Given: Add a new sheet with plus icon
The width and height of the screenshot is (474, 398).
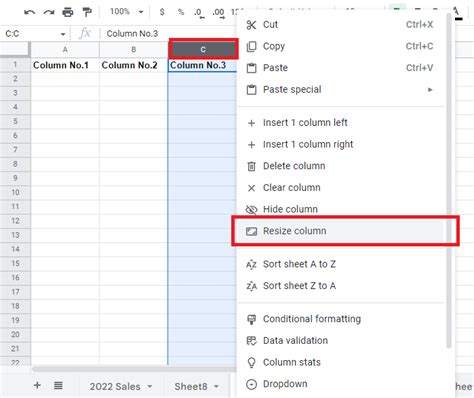Looking at the screenshot, I should (x=37, y=385).
